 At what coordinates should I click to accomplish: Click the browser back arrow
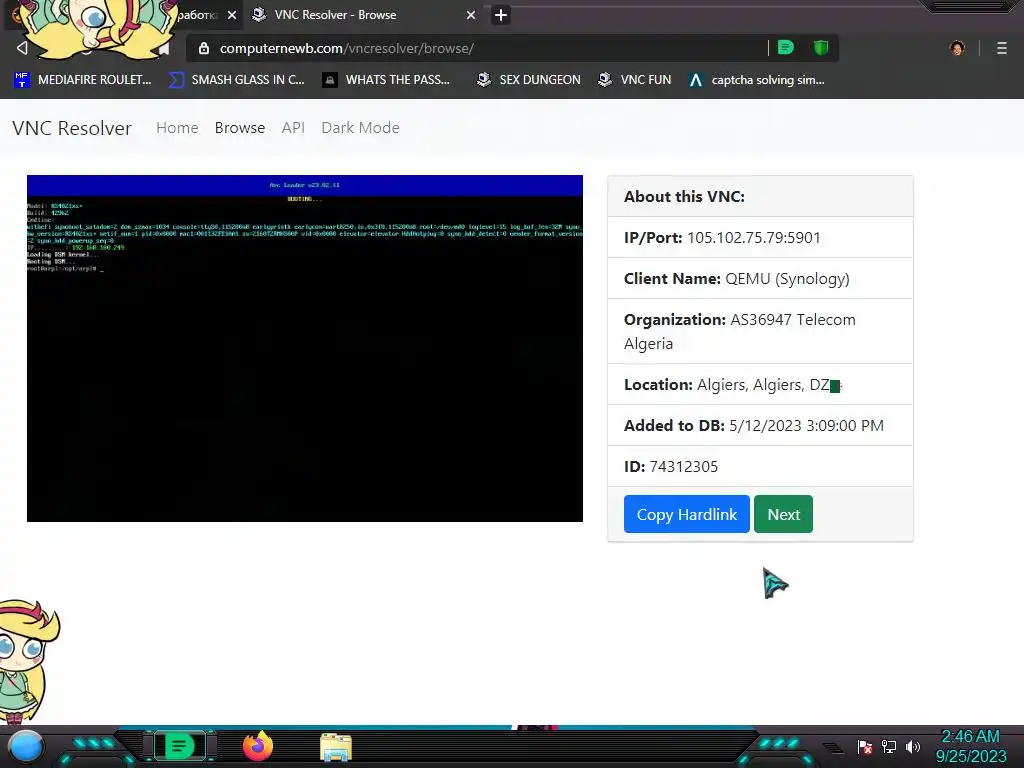22,48
